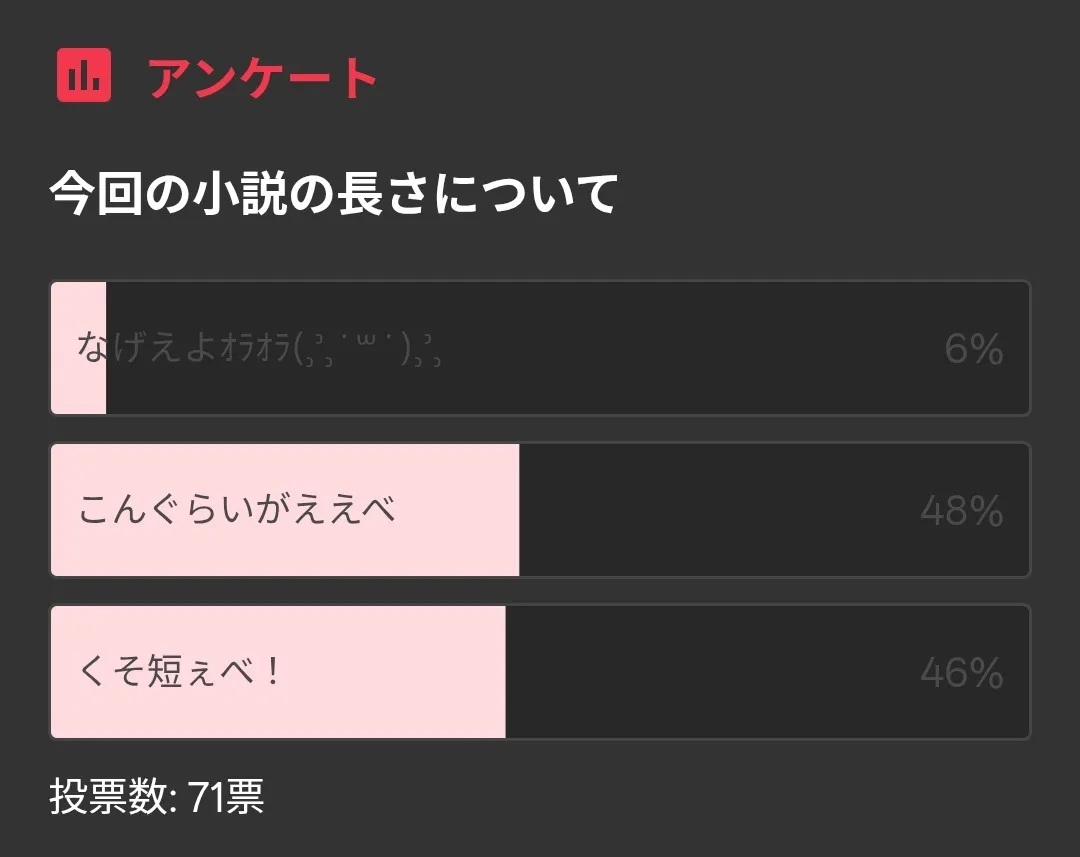
Task: Click the question "今回の小説の長さについて"
Action: coord(333,194)
